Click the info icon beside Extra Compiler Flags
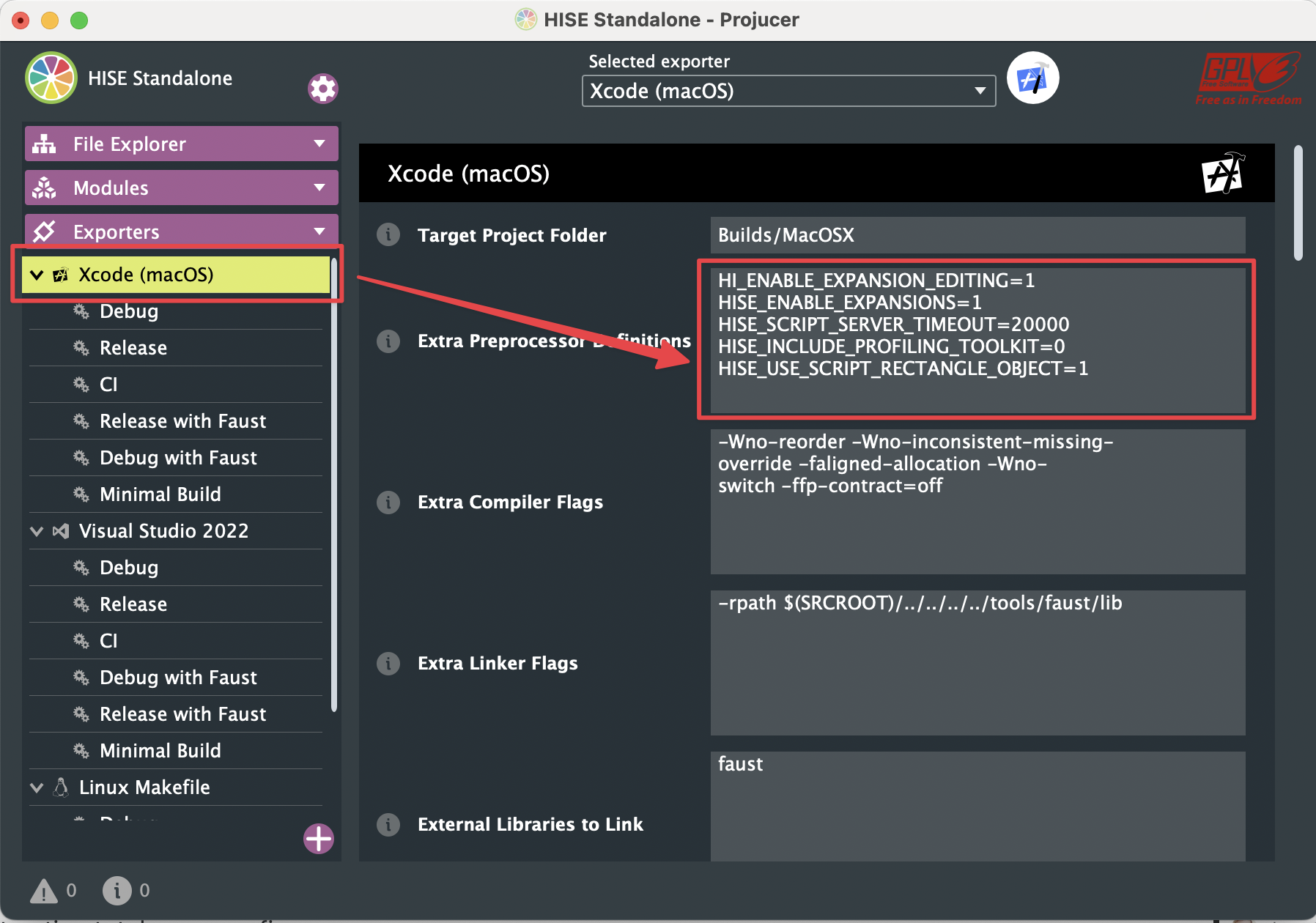The height and width of the screenshot is (923, 1316). click(388, 503)
